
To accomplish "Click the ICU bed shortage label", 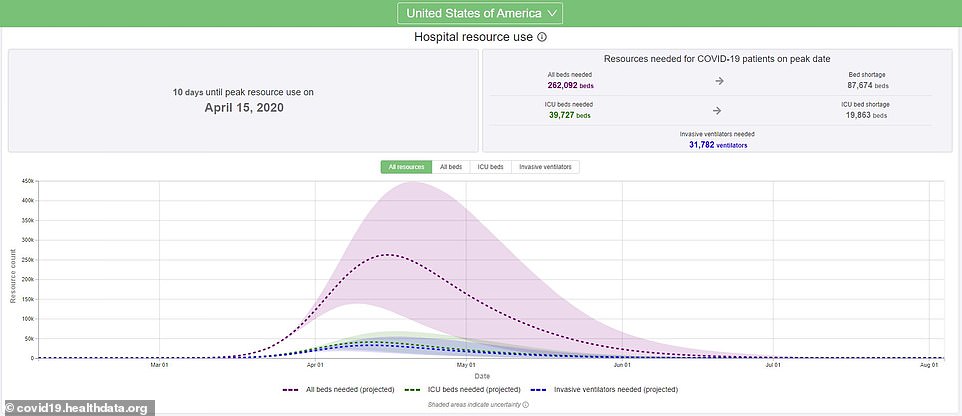I will click(x=865, y=104).
